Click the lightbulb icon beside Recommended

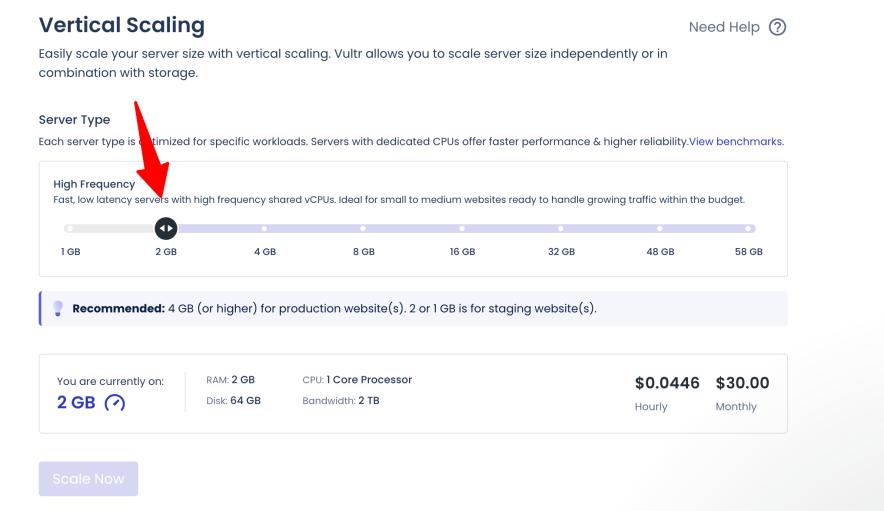(x=58, y=309)
